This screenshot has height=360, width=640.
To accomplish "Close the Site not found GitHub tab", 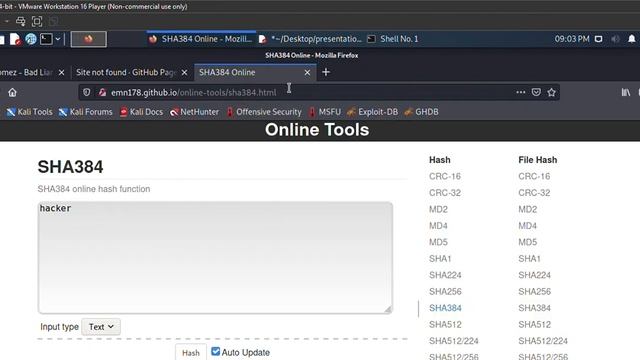I will [184, 72].
